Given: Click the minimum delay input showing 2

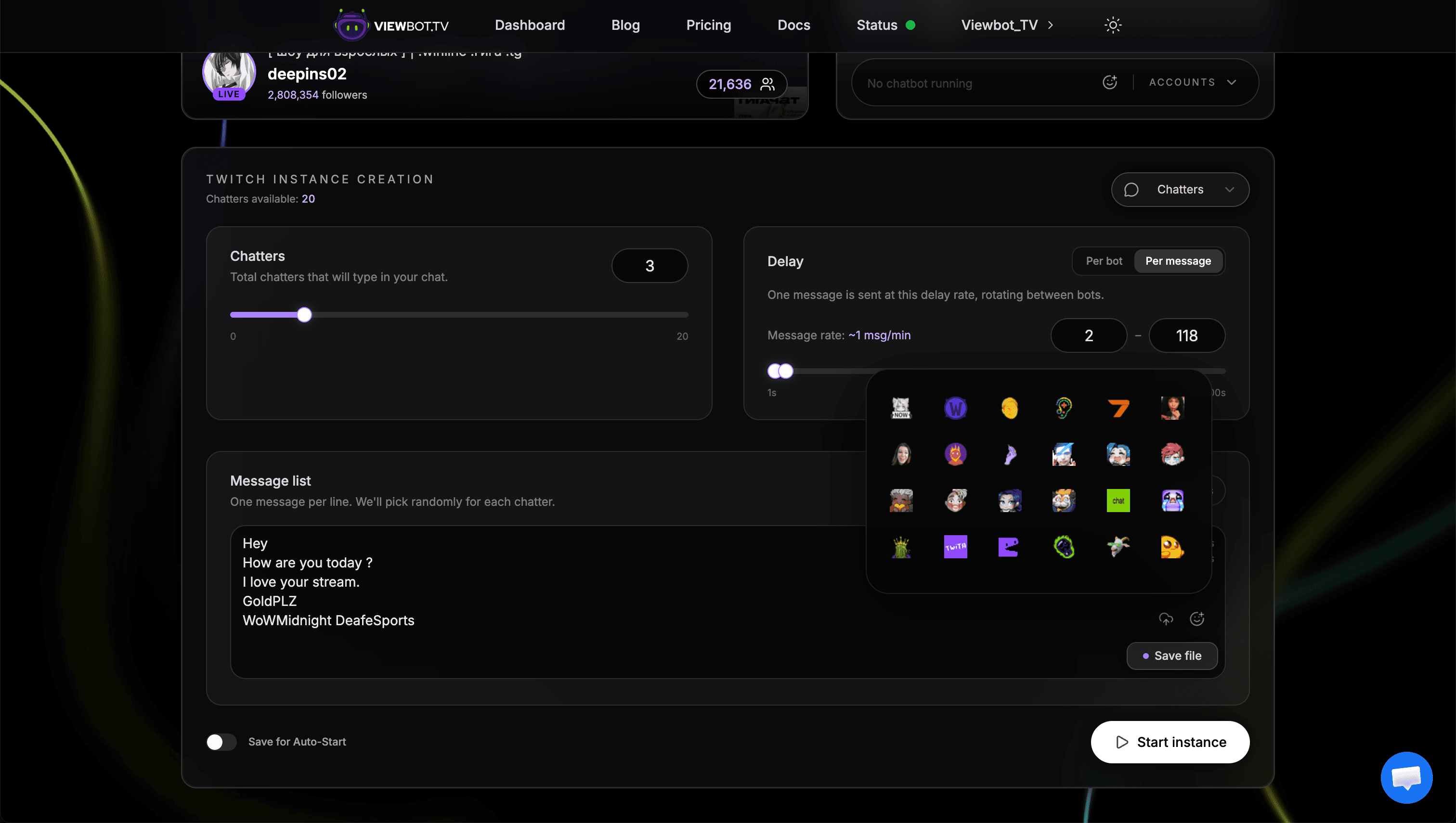Looking at the screenshot, I should coord(1089,335).
